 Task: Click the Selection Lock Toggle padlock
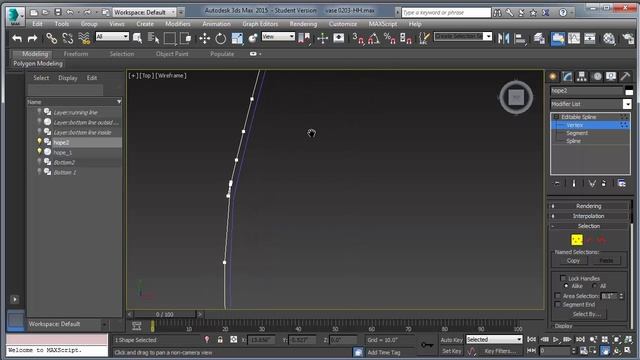(x=220, y=340)
